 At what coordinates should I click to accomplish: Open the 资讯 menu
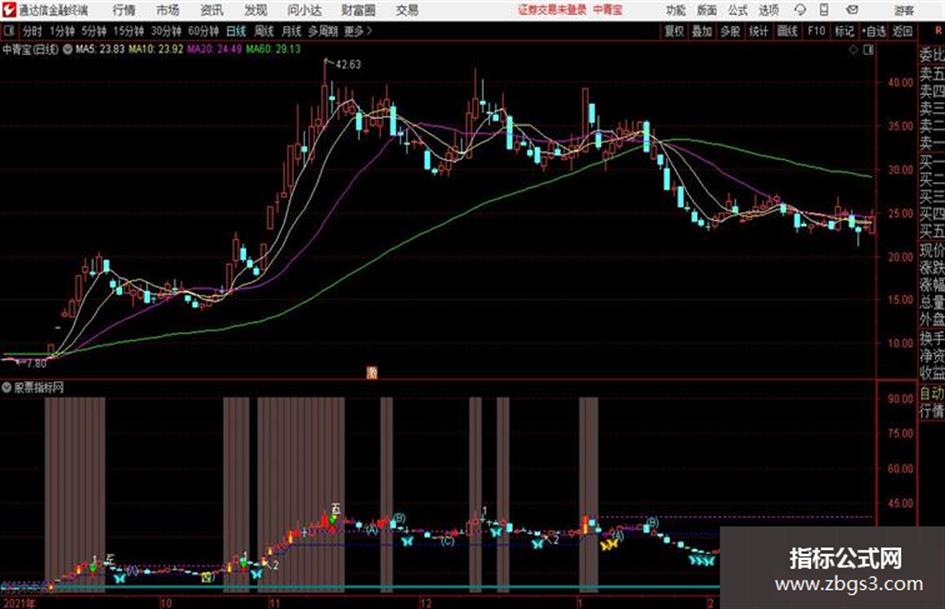(212, 10)
